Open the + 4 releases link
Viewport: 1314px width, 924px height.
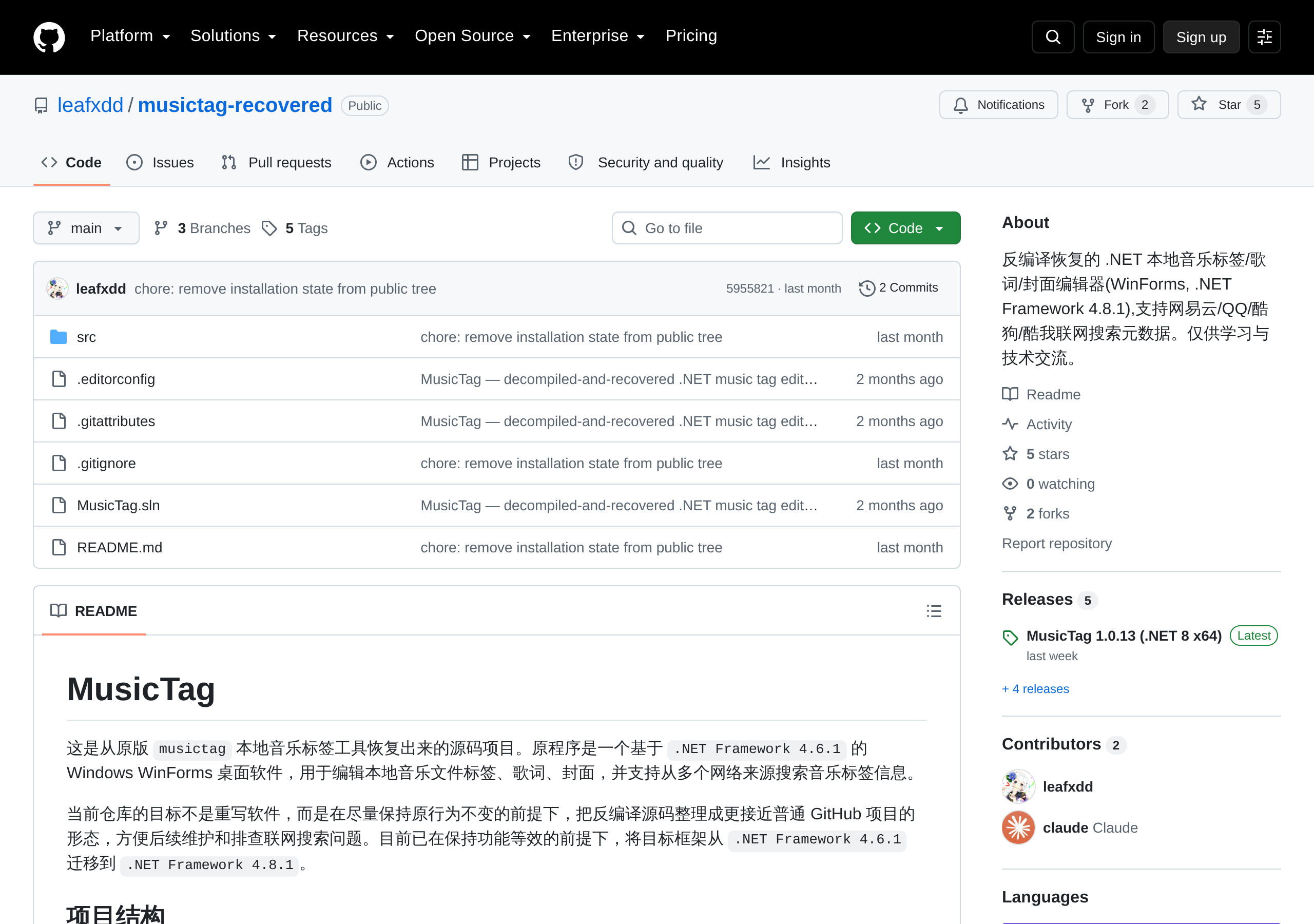1035,689
